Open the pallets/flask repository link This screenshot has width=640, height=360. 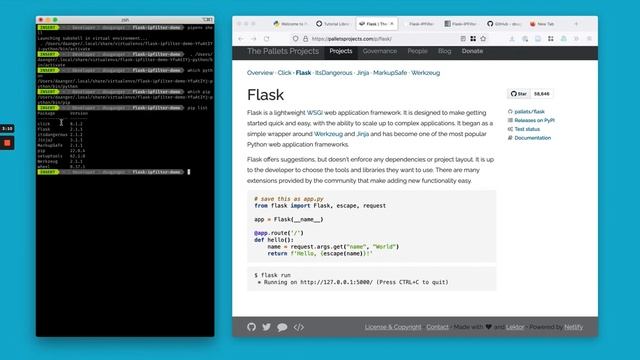point(529,111)
